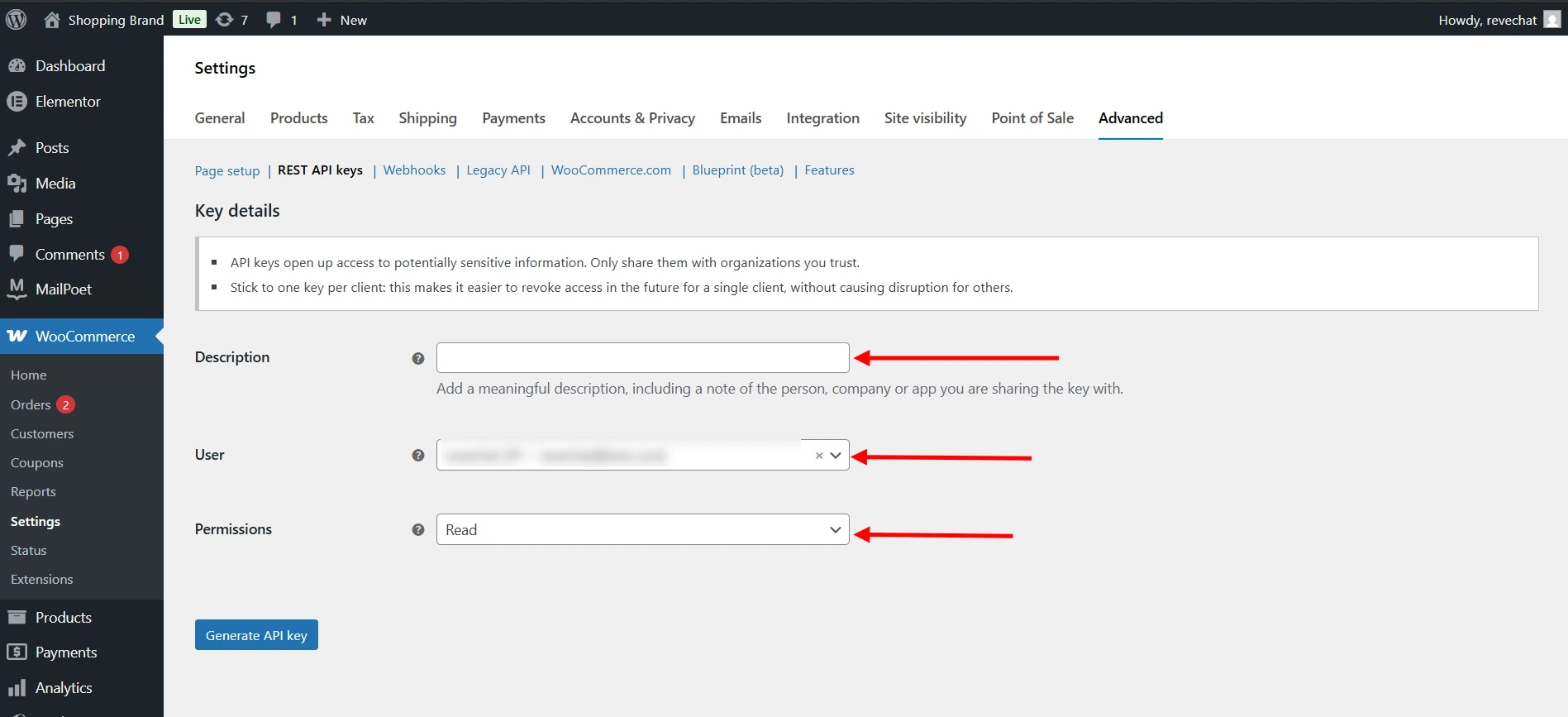
Task: Click the MailPoet M icon
Action: click(x=17, y=289)
